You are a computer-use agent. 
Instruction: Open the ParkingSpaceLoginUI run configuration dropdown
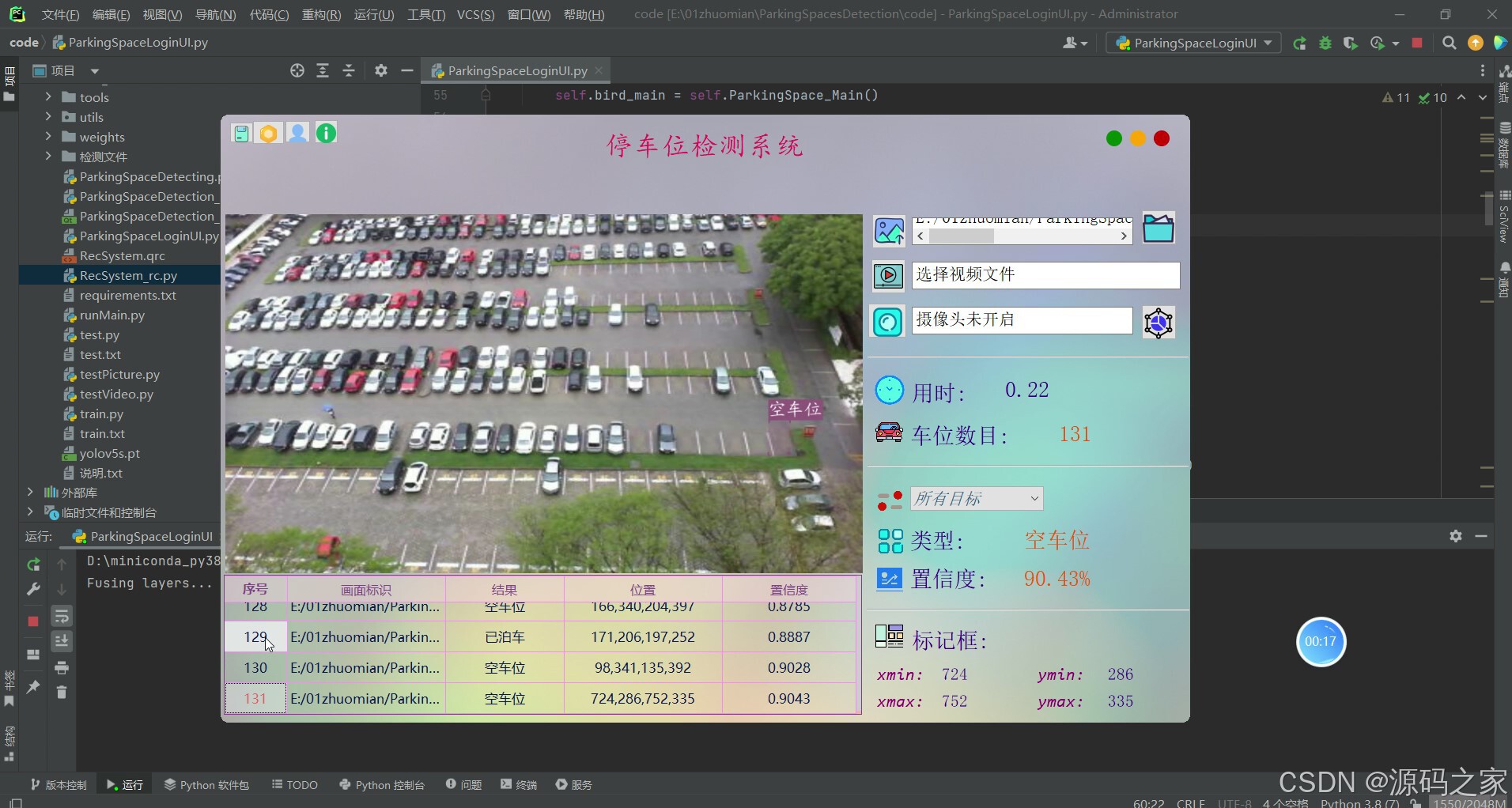[1193, 43]
